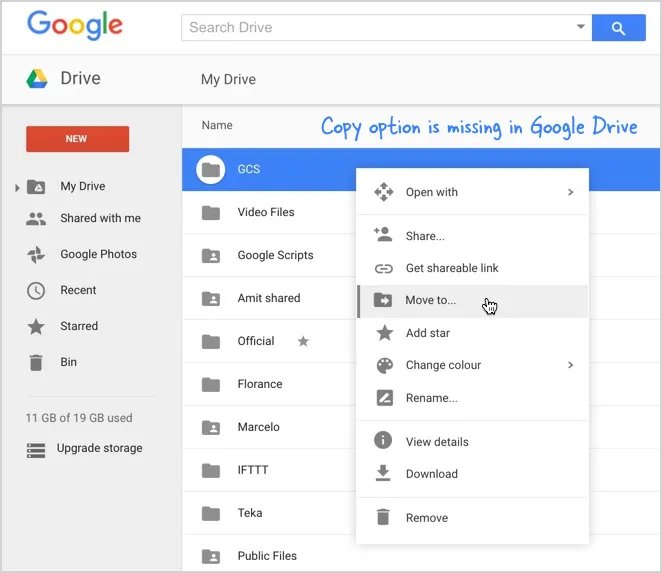Screen dimensions: 662x573
Task: Click the Starred star icon in sidebar
Action: coord(36,326)
